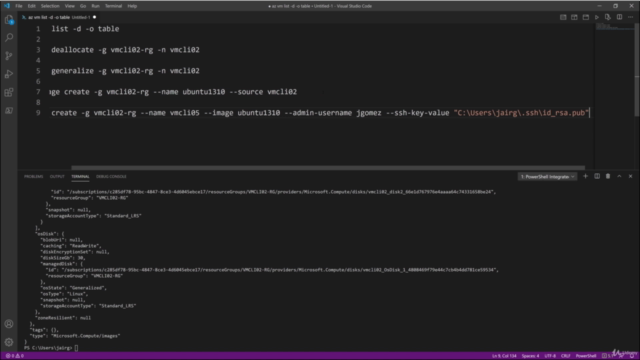The height and width of the screenshot is (360, 640).
Task: Click the first editor layout icon
Action: pos(563,17)
